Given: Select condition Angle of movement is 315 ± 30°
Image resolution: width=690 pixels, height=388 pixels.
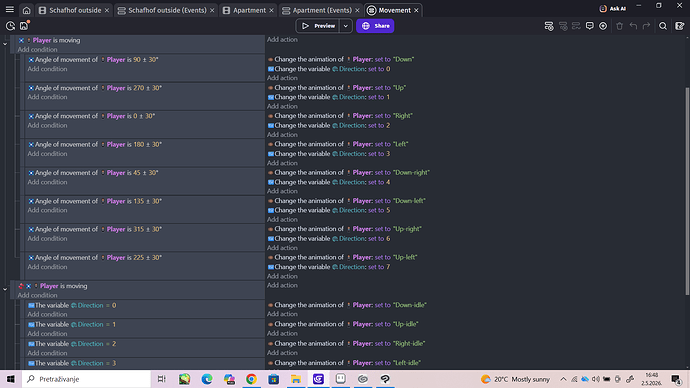Looking at the screenshot, I should (95, 229).
